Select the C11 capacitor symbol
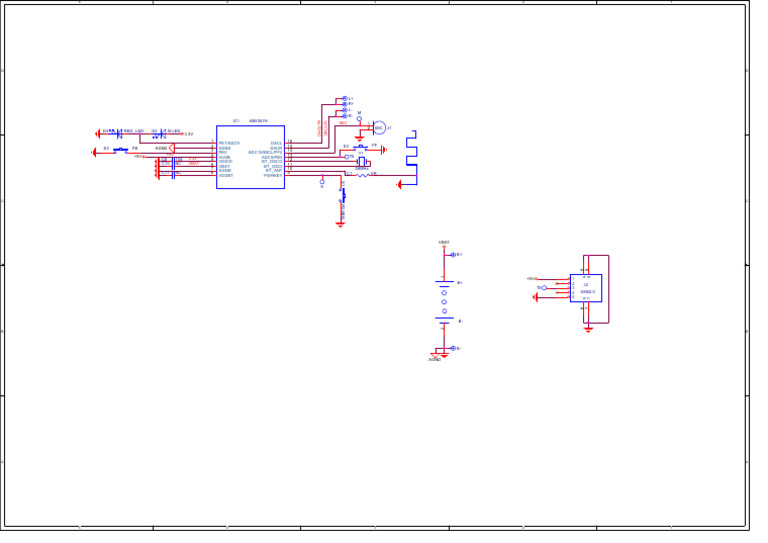Screen dimensions: 768x543 (x=173, y=175)
